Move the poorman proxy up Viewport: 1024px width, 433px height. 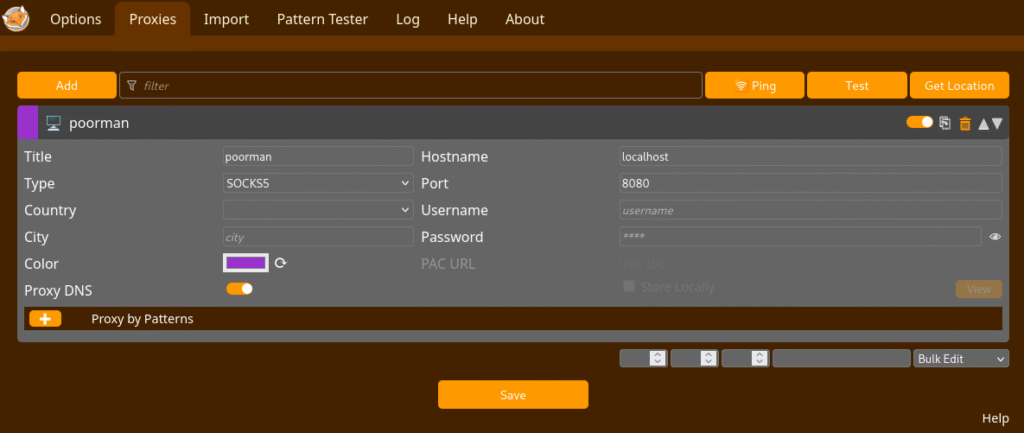(983, 123)
